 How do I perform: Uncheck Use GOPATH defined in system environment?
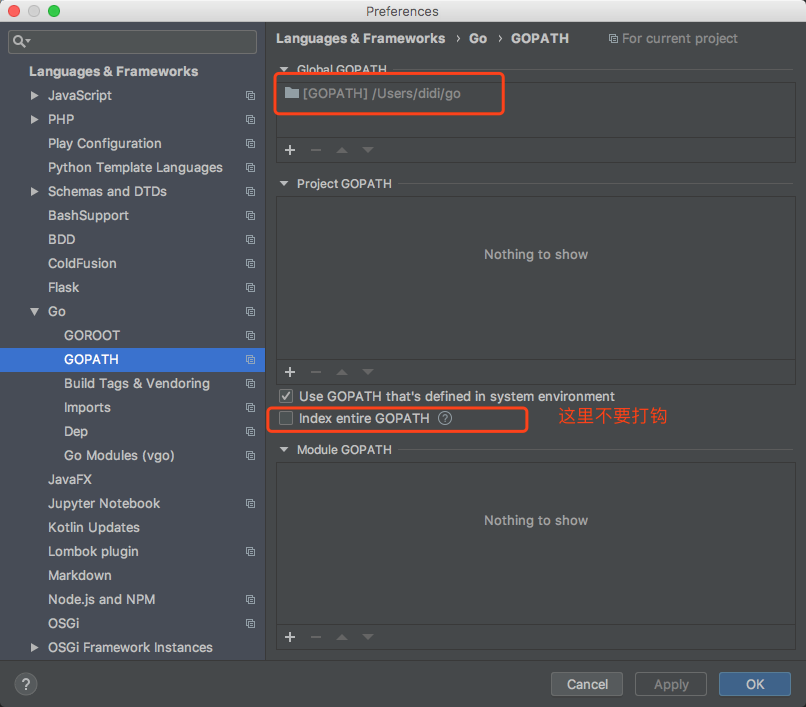[x=286, y=396]
